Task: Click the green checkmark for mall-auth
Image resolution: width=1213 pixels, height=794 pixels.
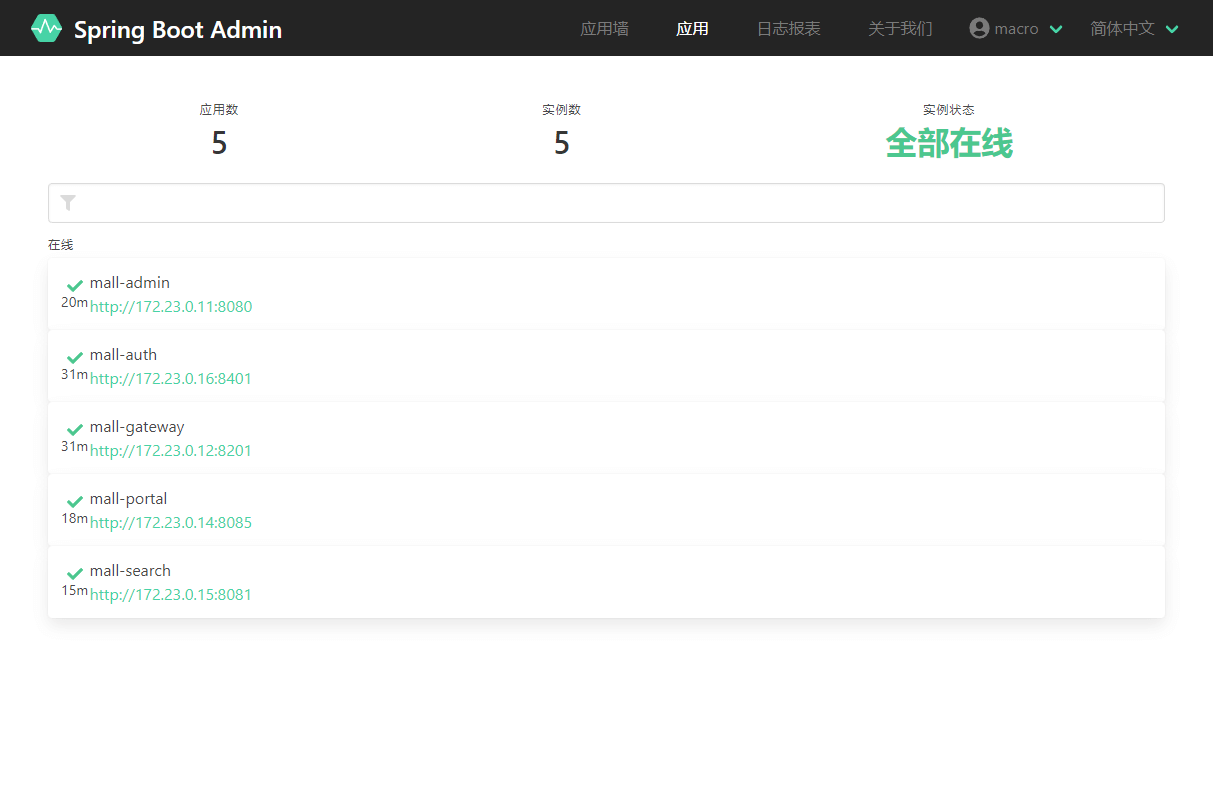Action: click(x=74, y=357)
